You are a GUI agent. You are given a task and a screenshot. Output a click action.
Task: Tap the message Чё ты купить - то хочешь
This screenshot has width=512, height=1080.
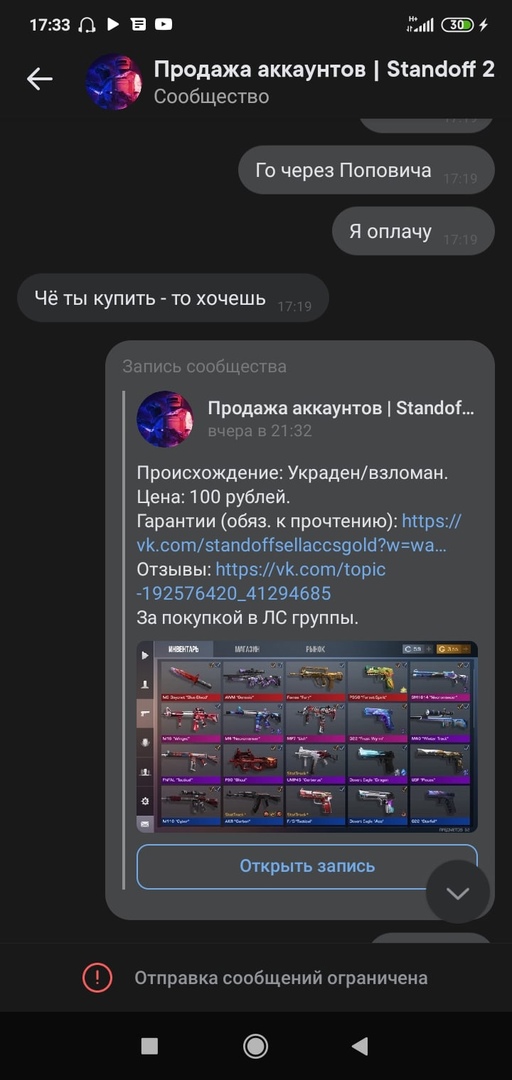coord(173,298)
